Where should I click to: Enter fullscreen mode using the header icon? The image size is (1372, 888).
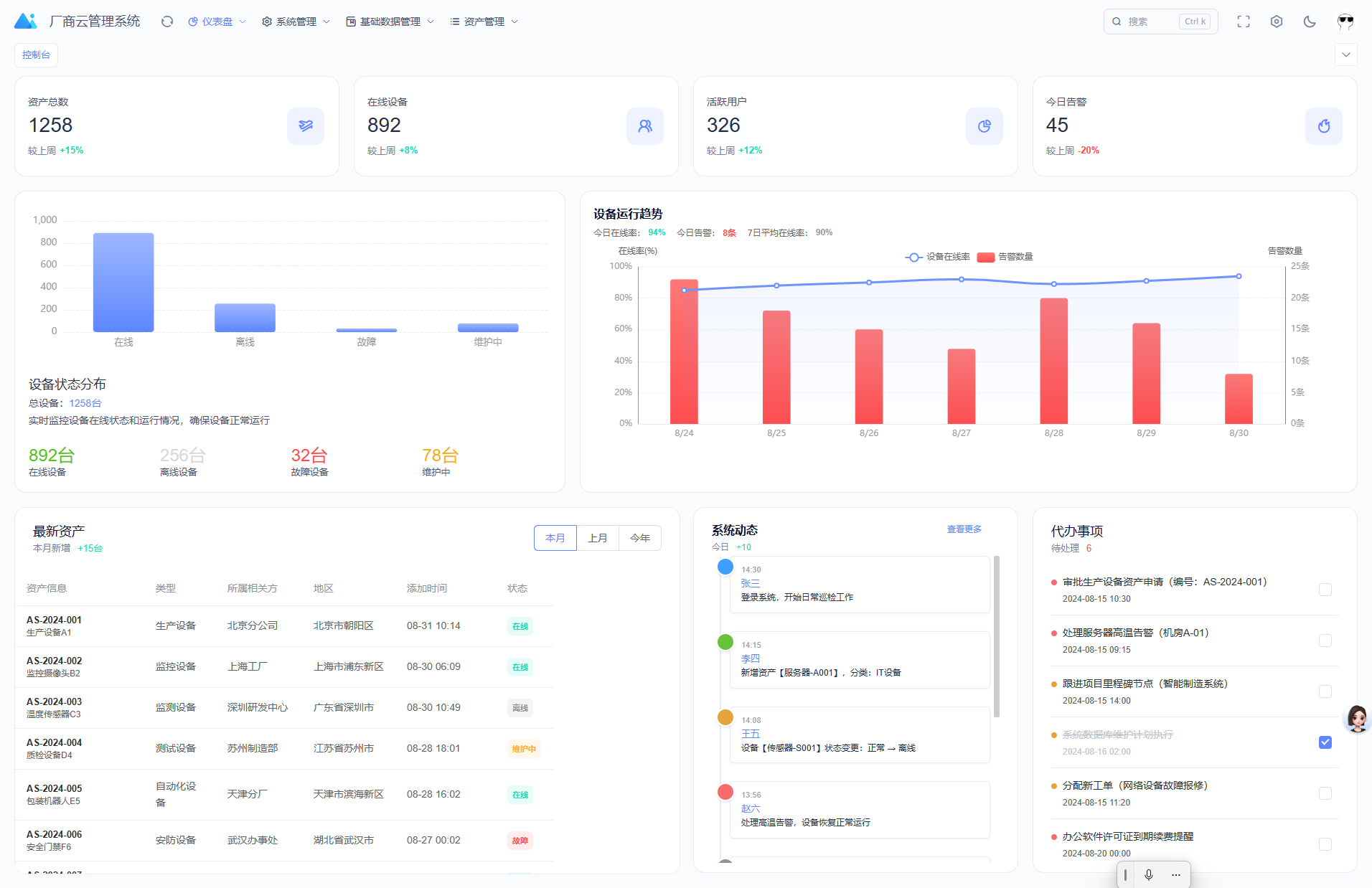(x=1244, y=22)
